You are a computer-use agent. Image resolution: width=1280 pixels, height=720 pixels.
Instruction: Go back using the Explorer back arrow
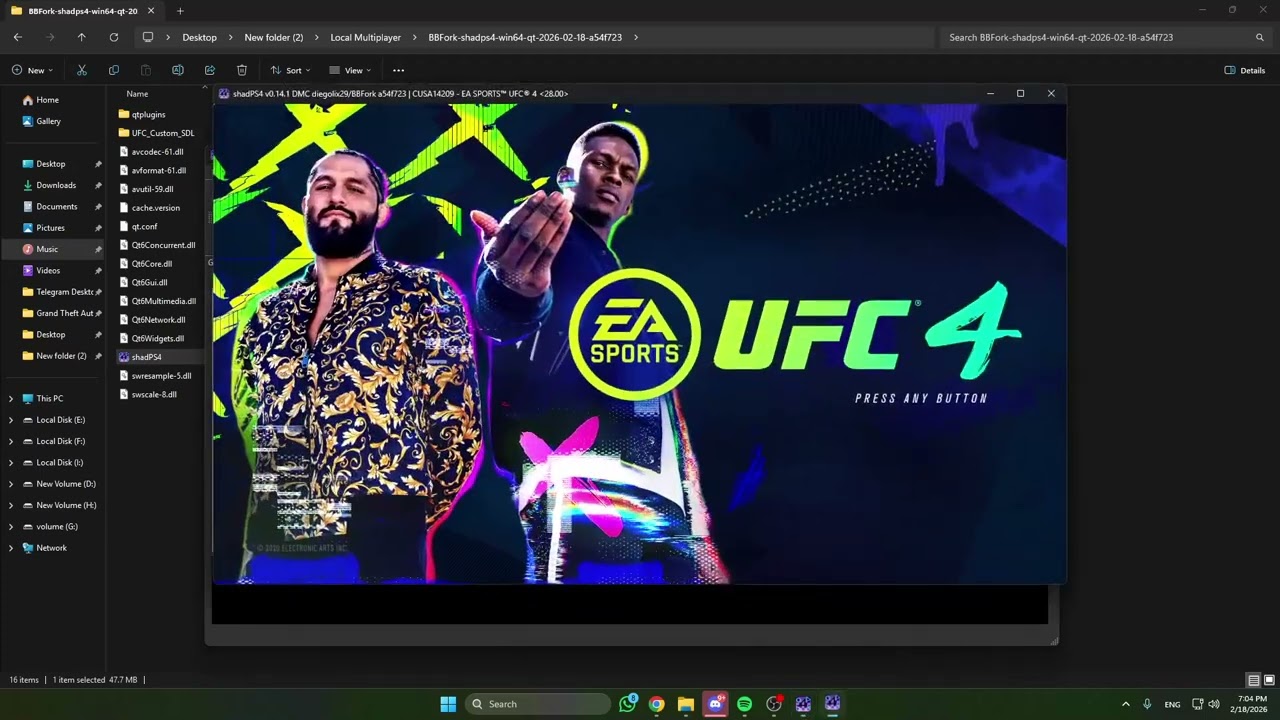point(18,37)
